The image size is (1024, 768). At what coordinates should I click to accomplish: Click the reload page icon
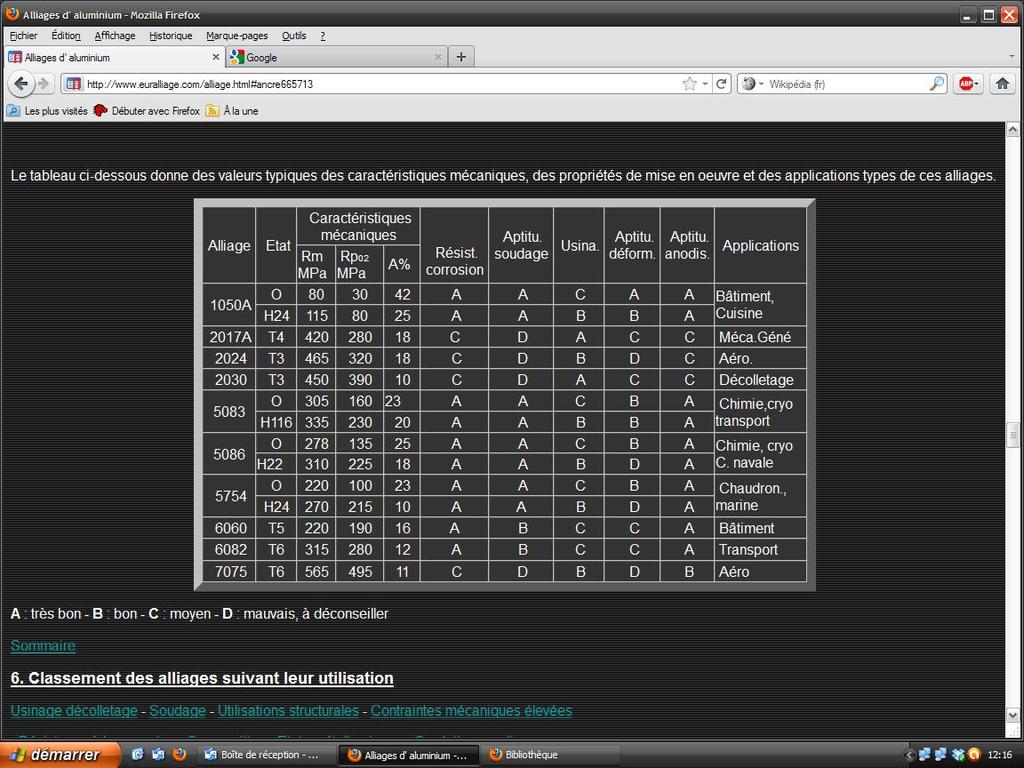722,84
